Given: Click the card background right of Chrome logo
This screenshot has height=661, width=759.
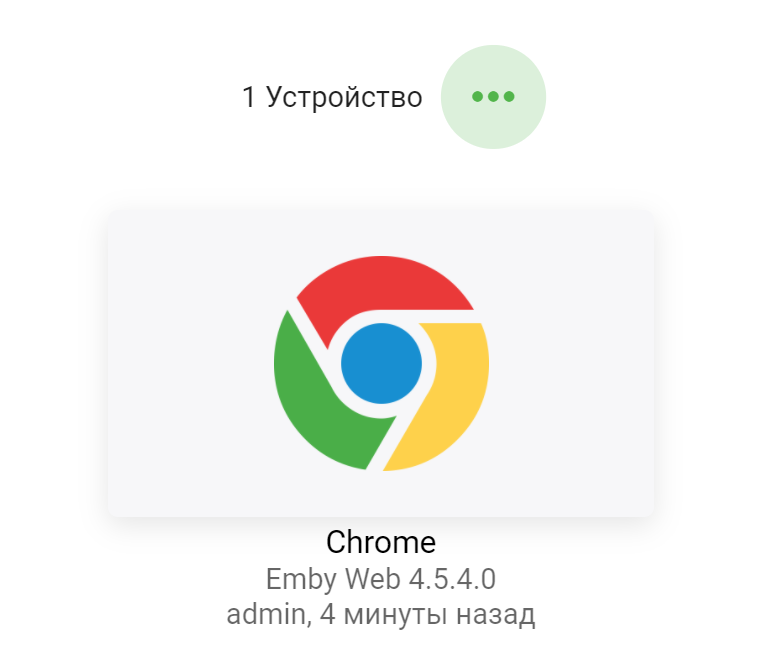Looking at the screenshot, I should click(x=571, y=363).
